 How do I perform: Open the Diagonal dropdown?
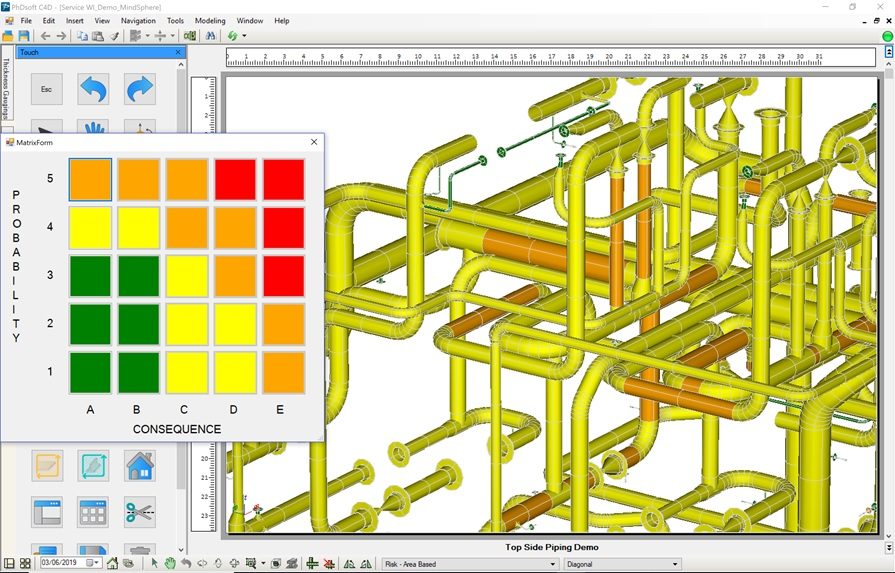(622, 564)
